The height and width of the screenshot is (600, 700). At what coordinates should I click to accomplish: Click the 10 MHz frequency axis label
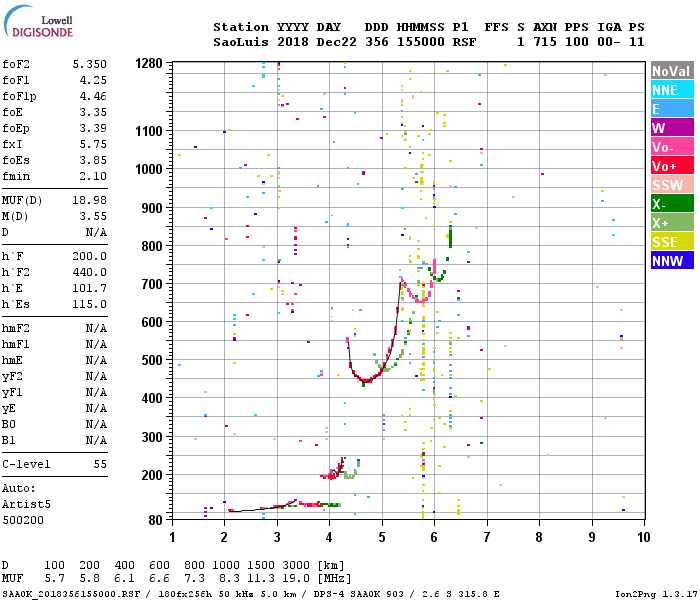pyautogui.click(x=643, y=537)
